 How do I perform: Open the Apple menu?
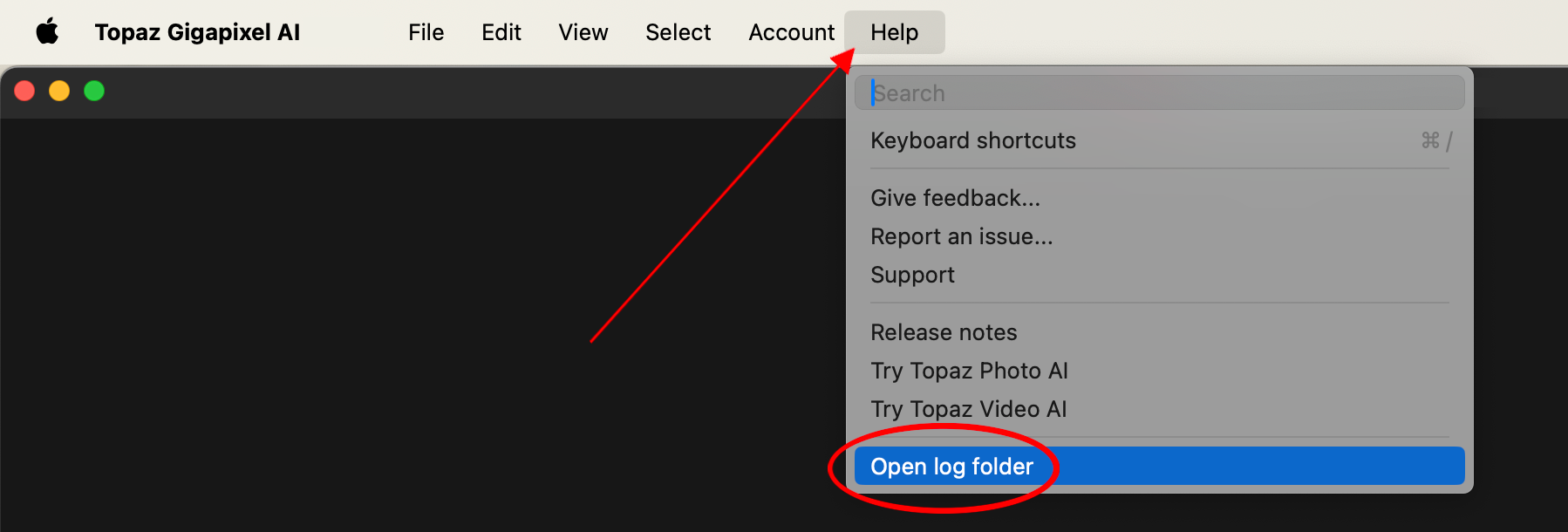[x=48, y=31]
